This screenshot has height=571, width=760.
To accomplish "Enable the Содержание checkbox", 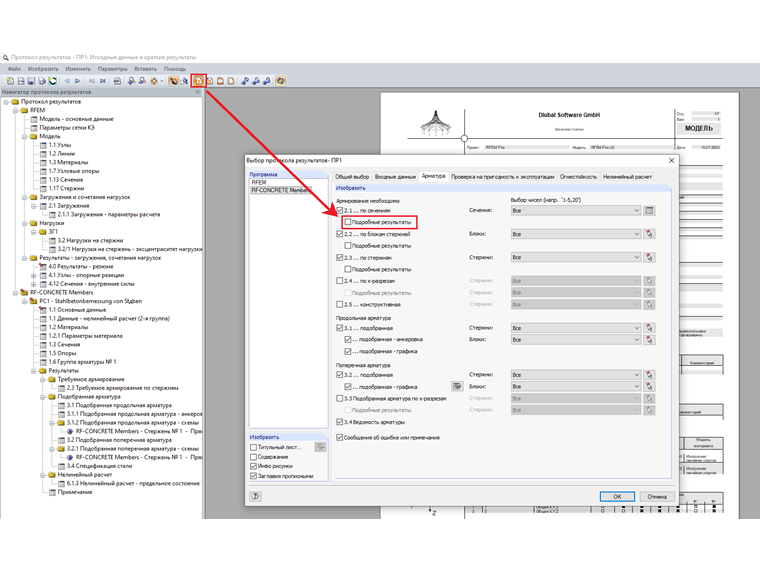I will point(253,457).
